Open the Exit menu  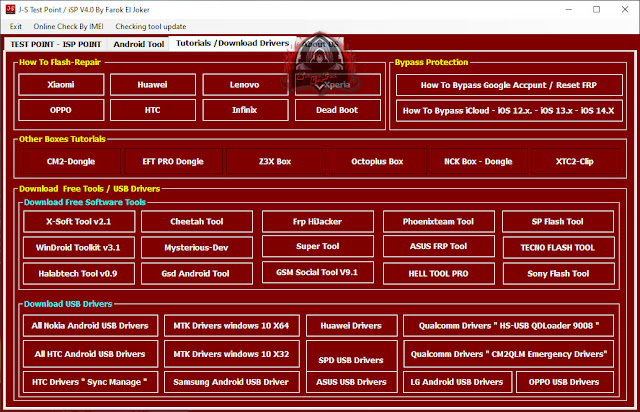pyautogui.click(x=16, y=27)
